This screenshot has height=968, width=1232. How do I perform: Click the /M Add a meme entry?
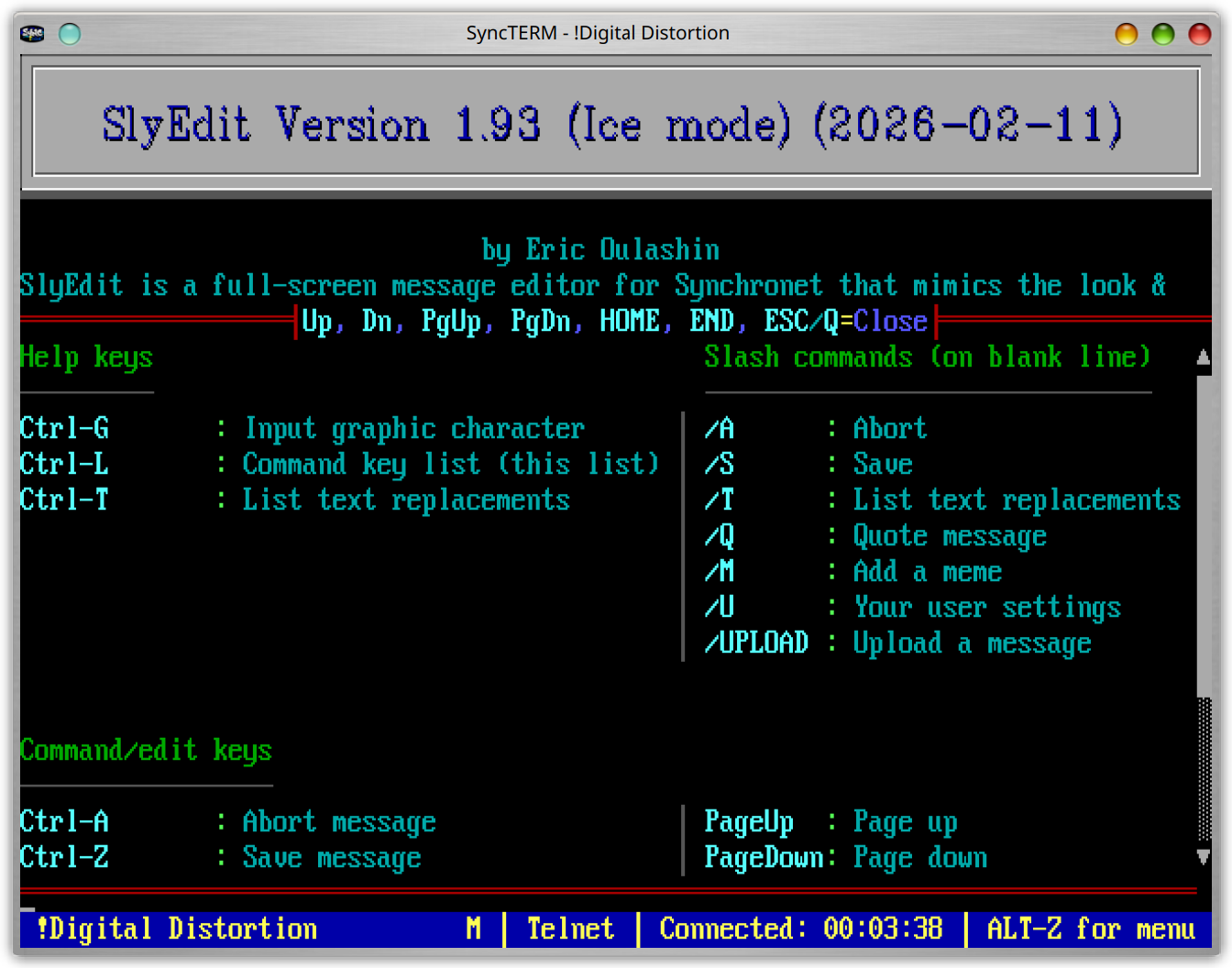coord(852,572)
